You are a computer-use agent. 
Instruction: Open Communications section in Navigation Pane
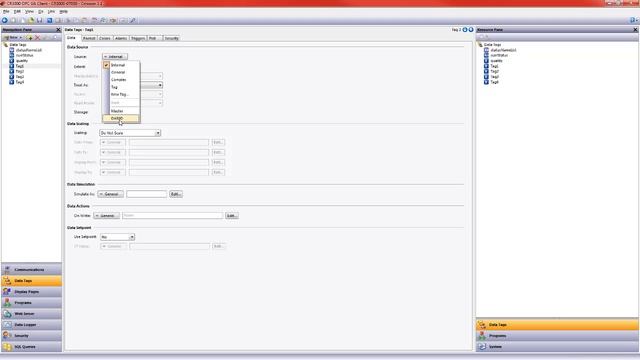tap(31, 270)
